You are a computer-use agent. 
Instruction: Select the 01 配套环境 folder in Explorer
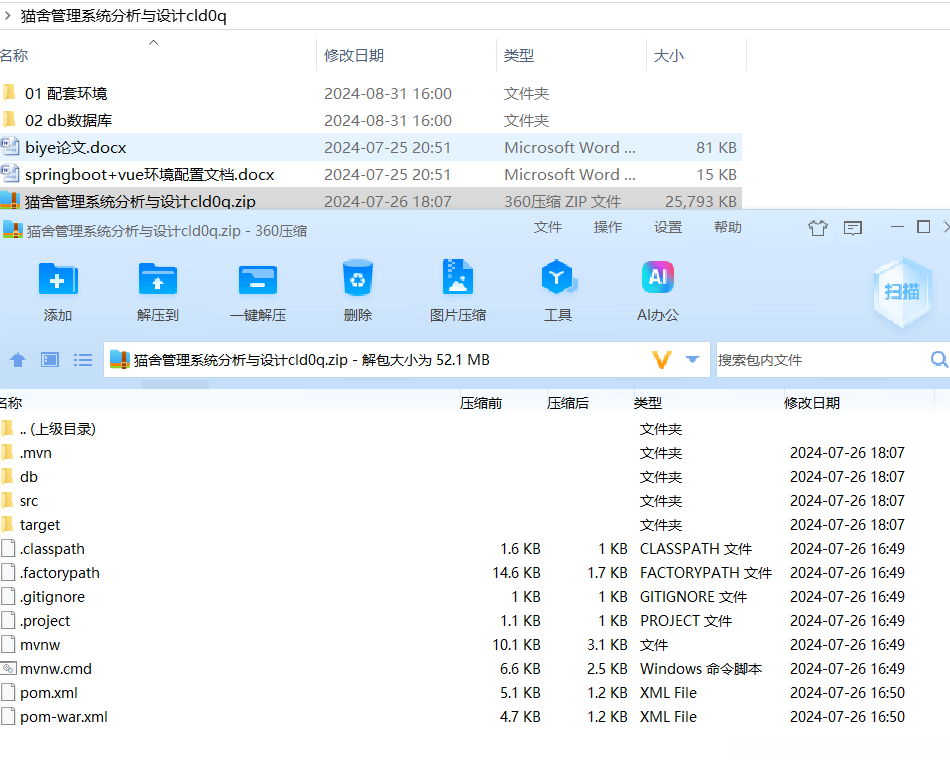371,93
